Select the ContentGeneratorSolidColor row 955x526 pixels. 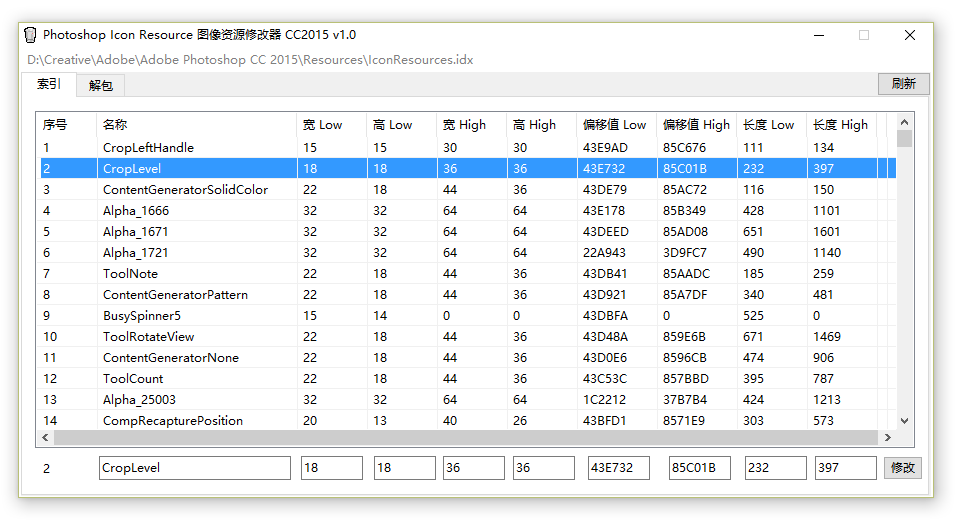click(465, 189)
